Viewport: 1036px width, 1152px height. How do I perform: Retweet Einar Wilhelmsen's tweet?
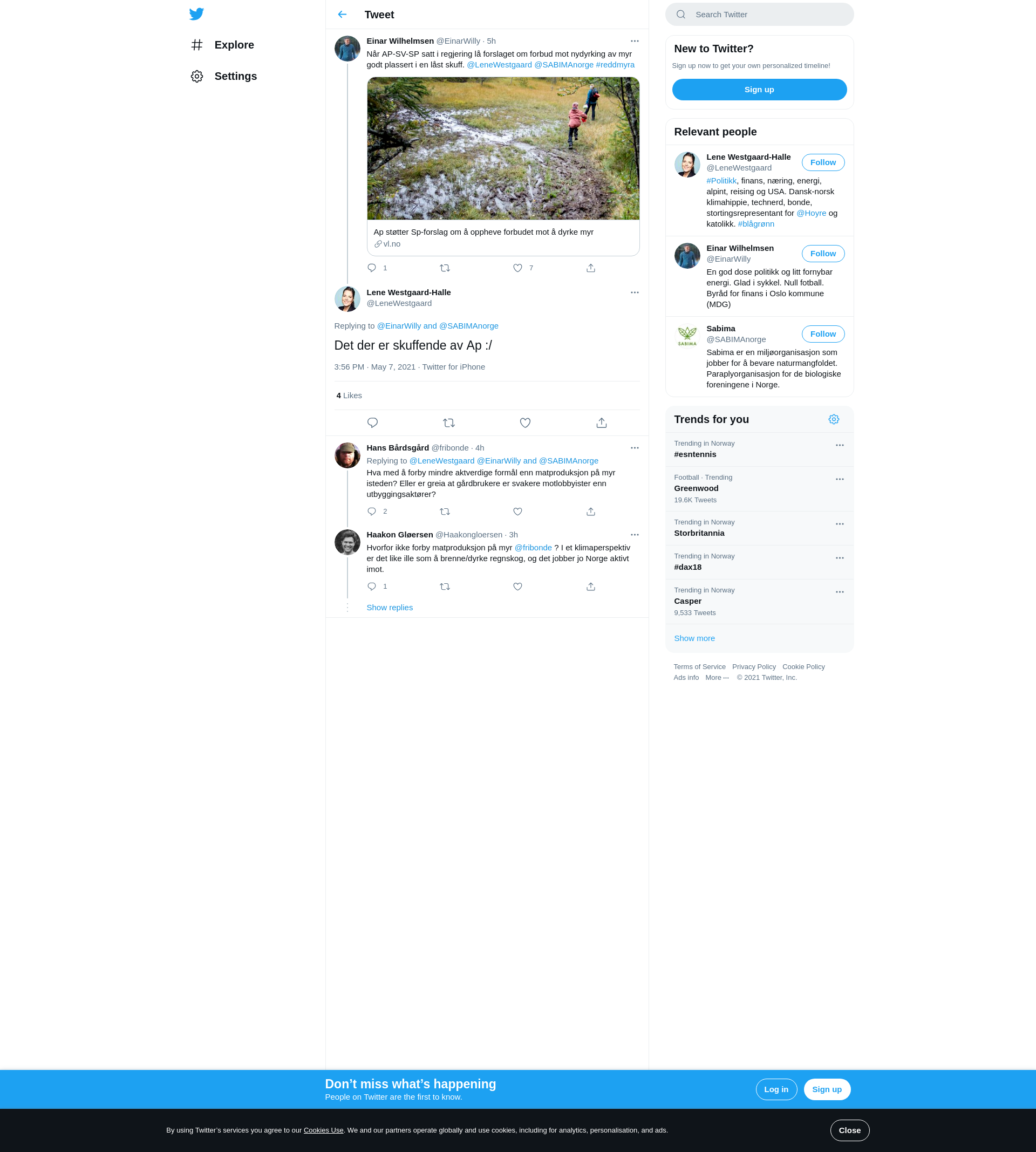(445, 268)
